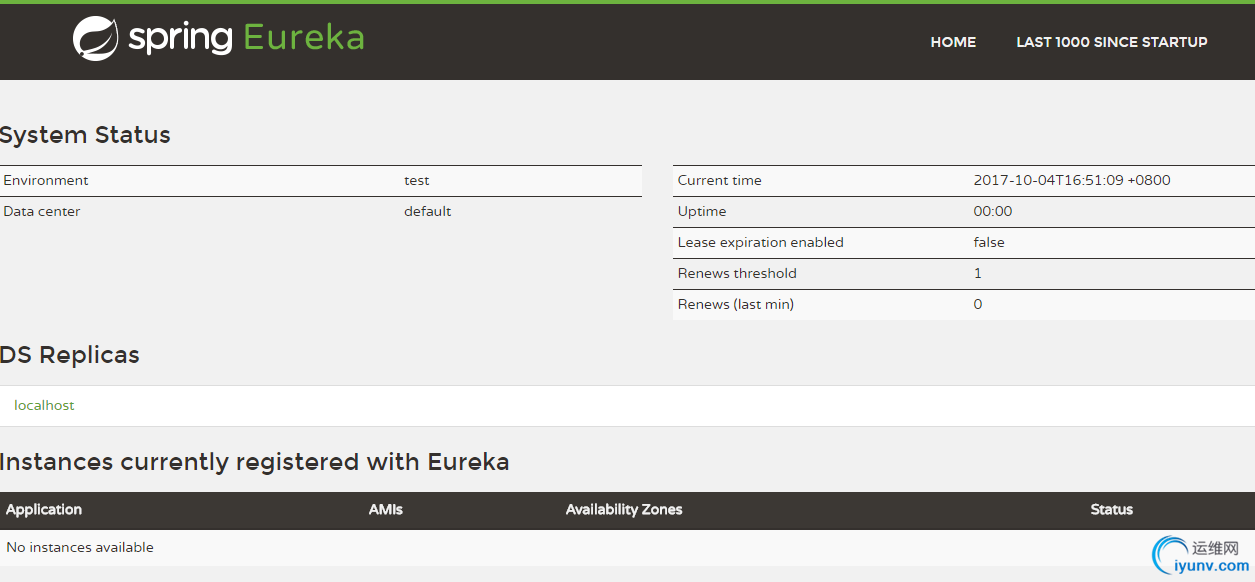This screenshot has height=582, width=1255.
Task: Click the Environment label cell
Action: pos(46,180)
